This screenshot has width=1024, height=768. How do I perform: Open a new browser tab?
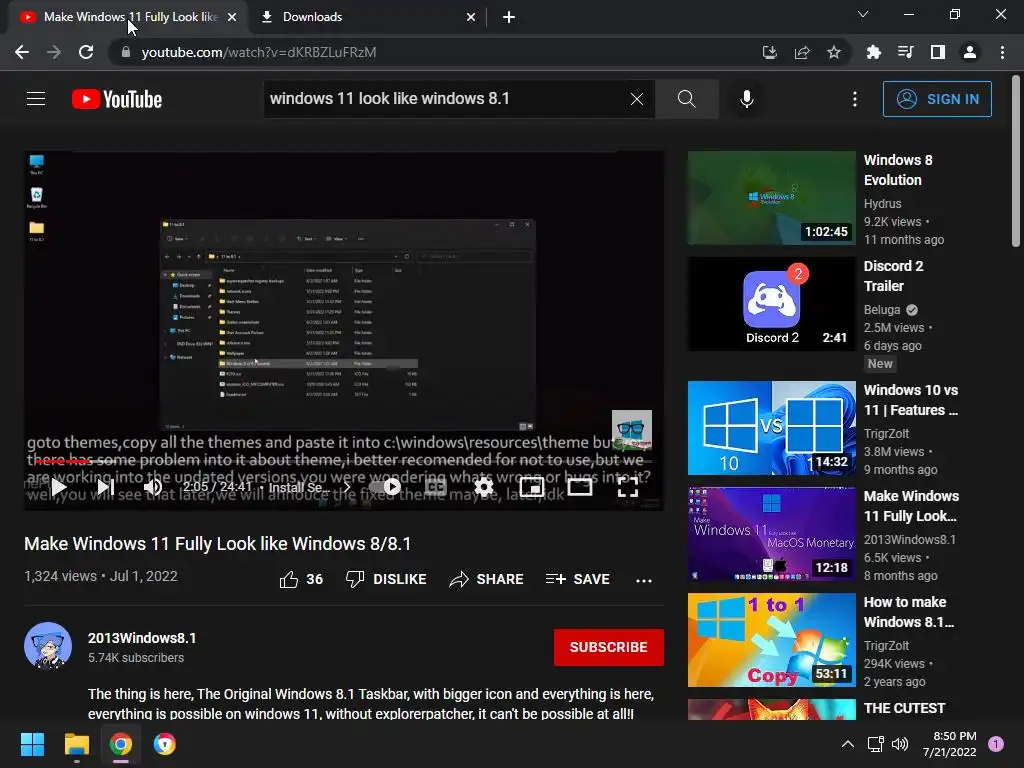509,17
